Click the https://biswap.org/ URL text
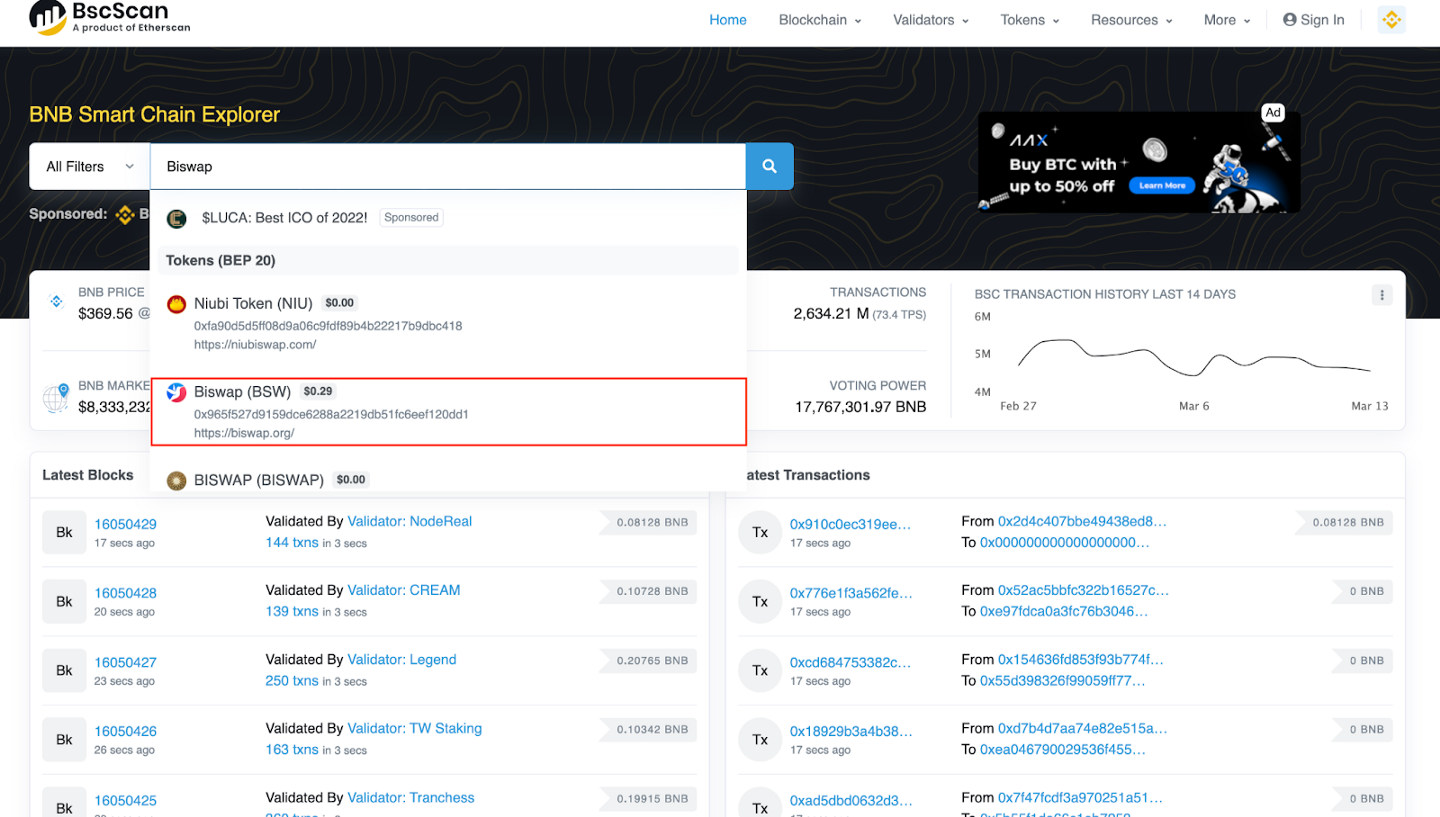 [x=244, y=433]
